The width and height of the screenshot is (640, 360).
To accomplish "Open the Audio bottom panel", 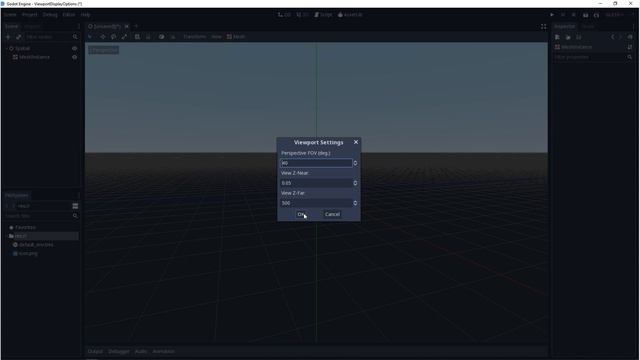I will point(141,351).
